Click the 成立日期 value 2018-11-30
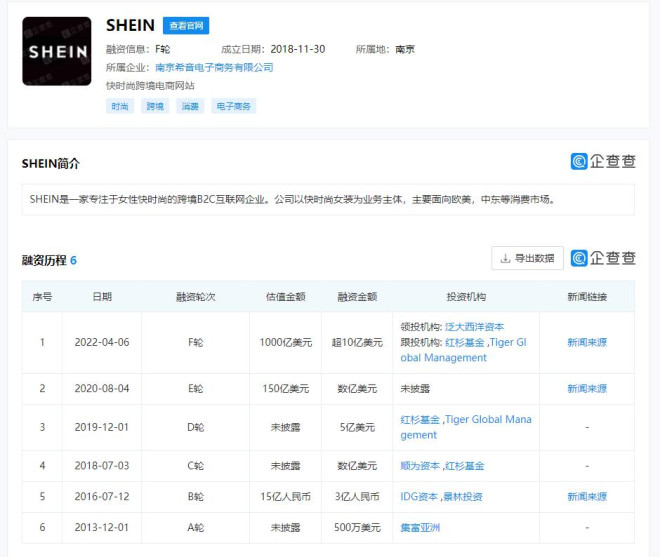 tap(298, 49)
